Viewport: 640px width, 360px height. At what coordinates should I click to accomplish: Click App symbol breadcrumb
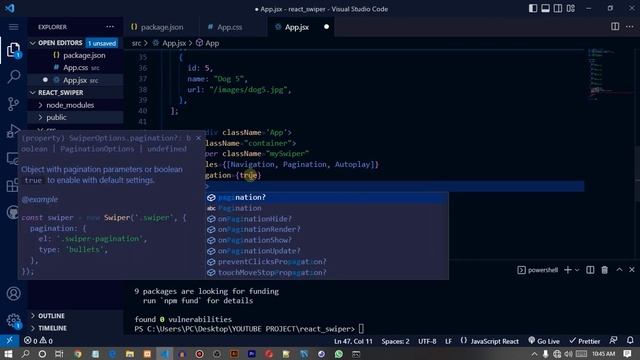click(x=208, y=43)
